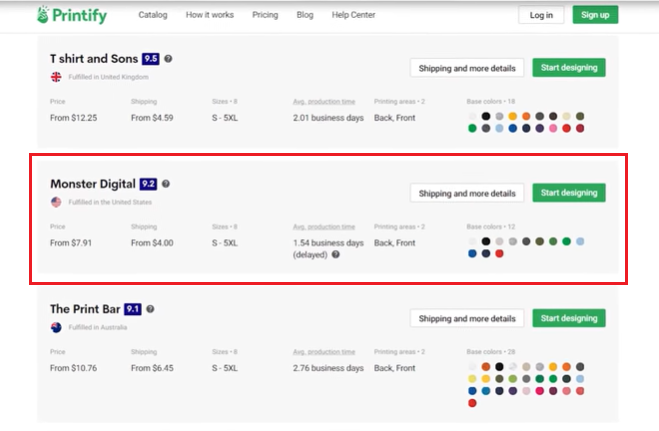Click the help icon next to The Print Bar

coord(150,309)
